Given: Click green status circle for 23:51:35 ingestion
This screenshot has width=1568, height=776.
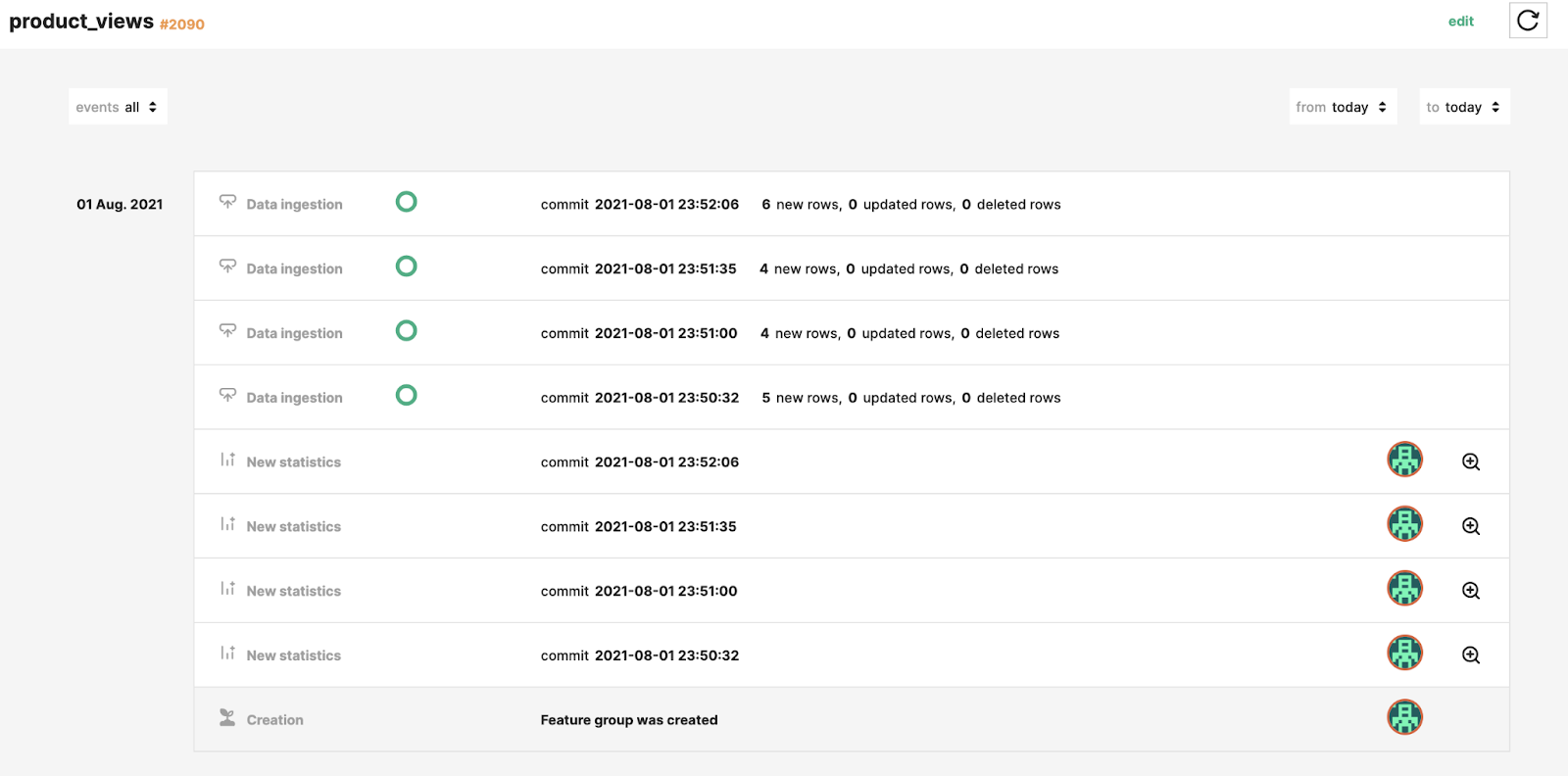Looking at the screenshot, I should pos(406,267).
